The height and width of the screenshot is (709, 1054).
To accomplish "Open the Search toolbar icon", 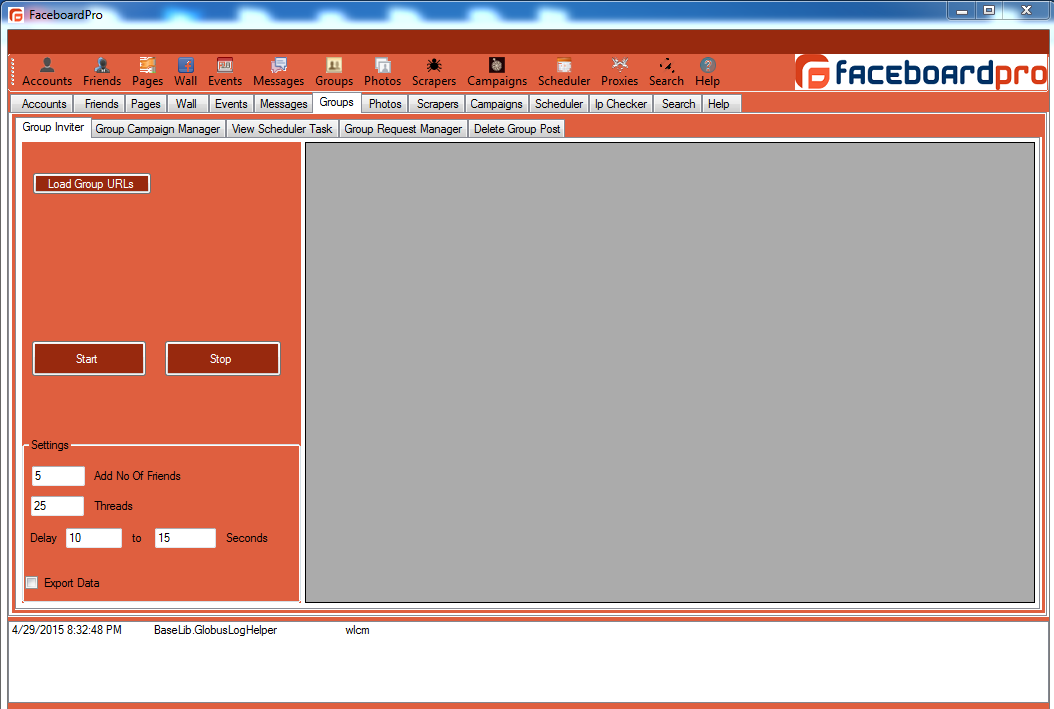I will coord(666,72).
